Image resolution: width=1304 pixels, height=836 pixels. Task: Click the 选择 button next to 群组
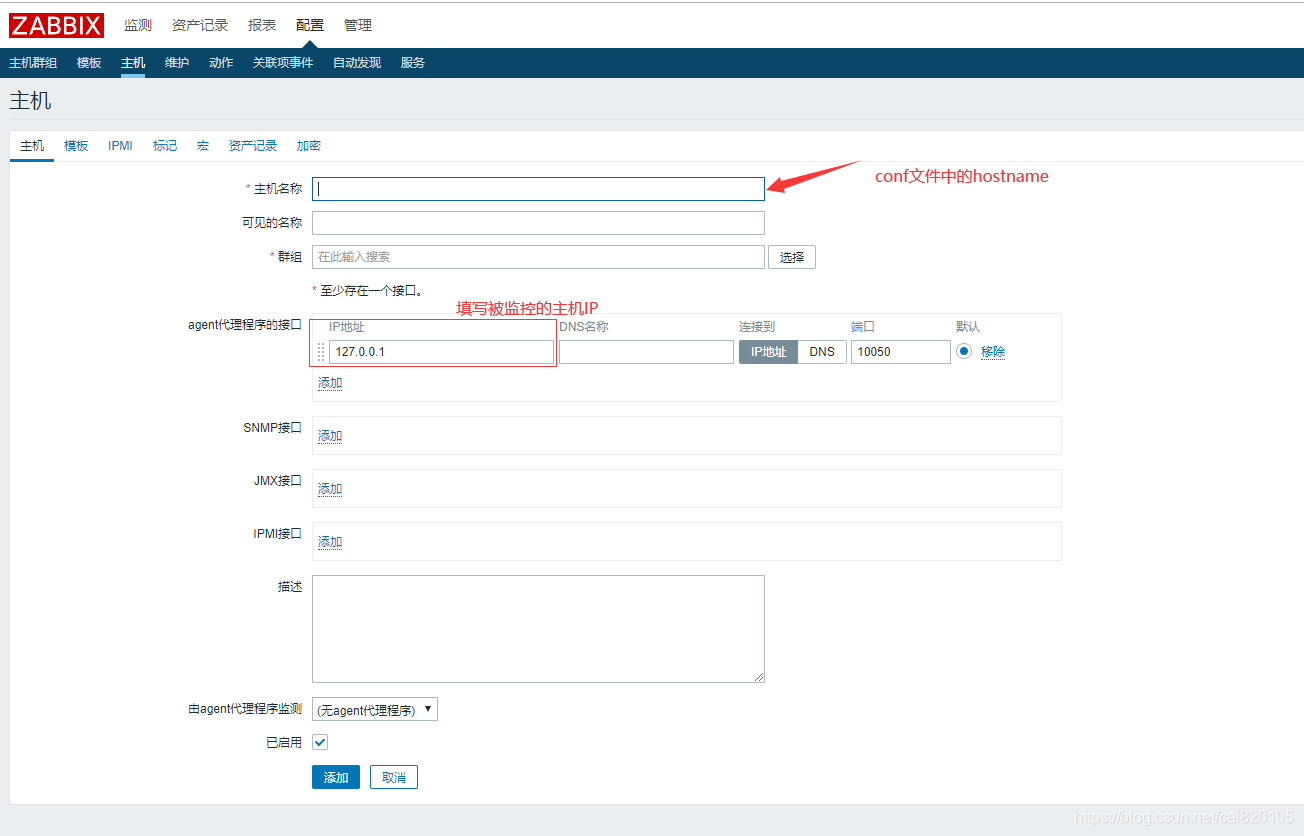tap(792, 257)
